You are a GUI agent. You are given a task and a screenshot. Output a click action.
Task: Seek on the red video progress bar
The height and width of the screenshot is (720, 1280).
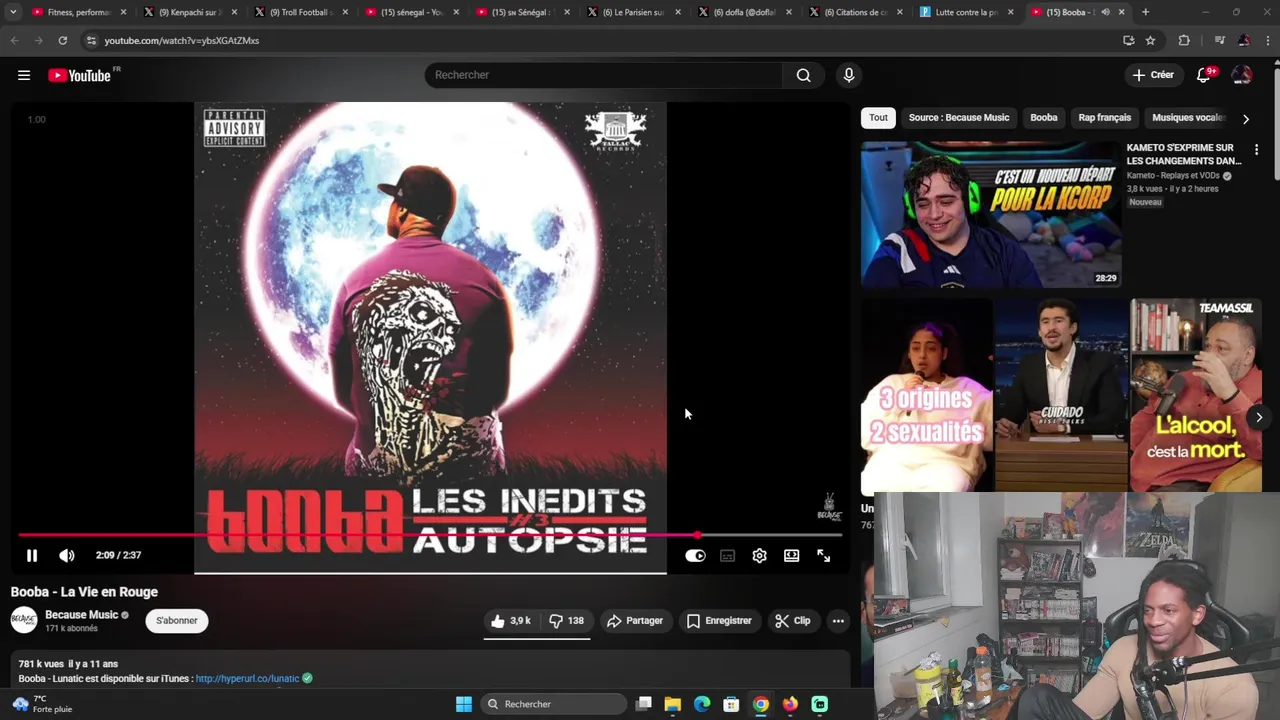coord(430,536)
